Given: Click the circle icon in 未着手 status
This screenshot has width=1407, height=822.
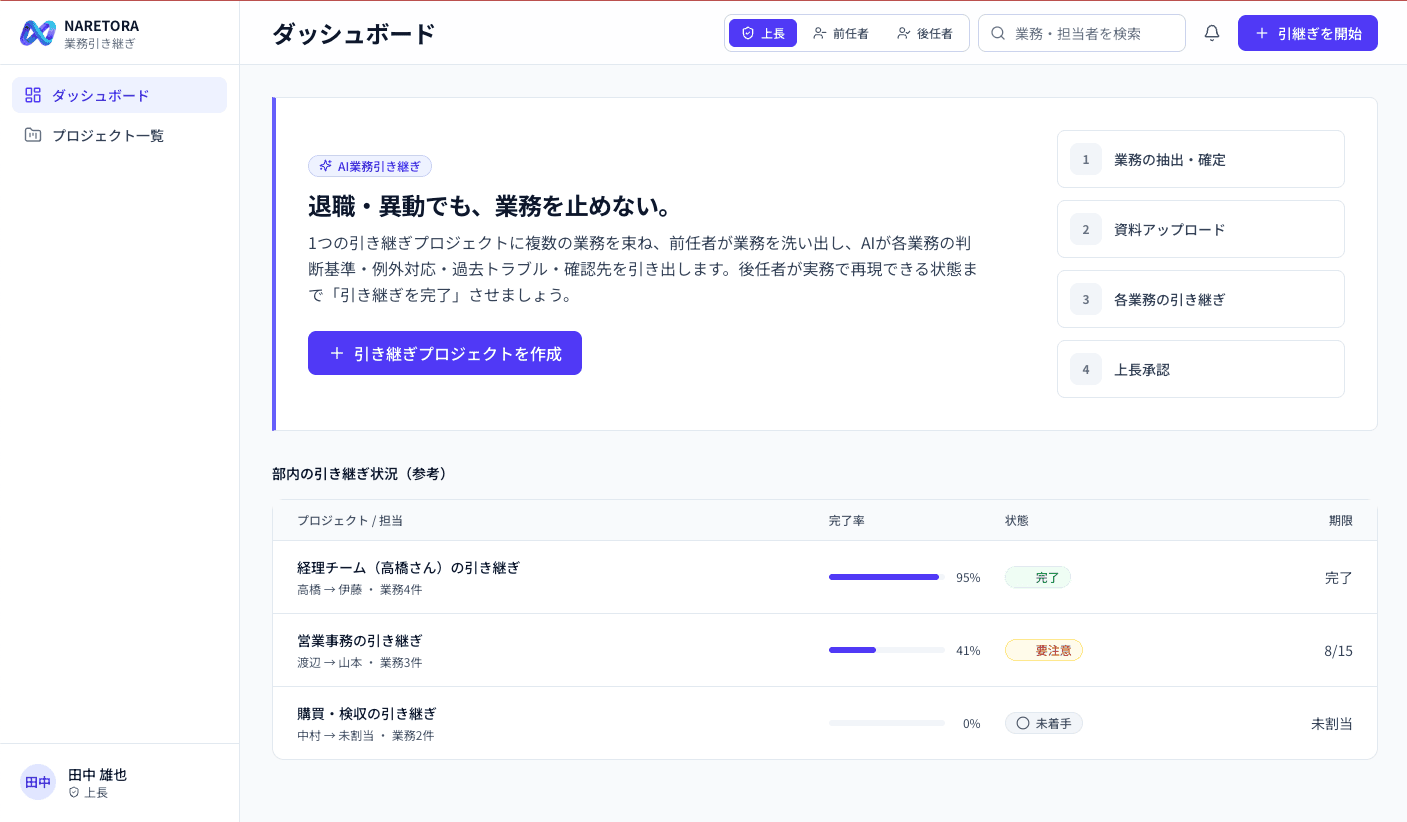Looking at the screenshot, I should 1023,723.
